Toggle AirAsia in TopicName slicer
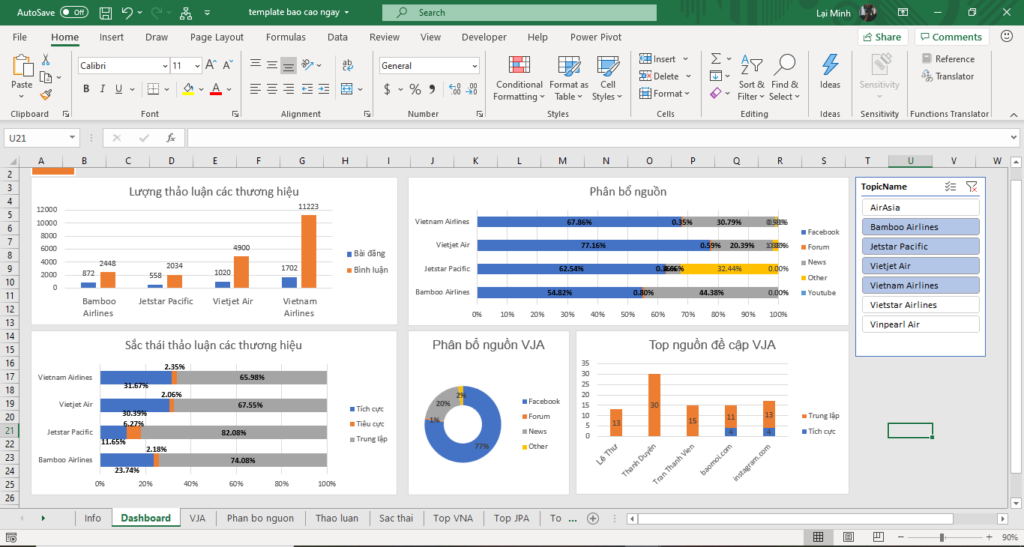1024x547 pixels. click(x=920, y=208)
